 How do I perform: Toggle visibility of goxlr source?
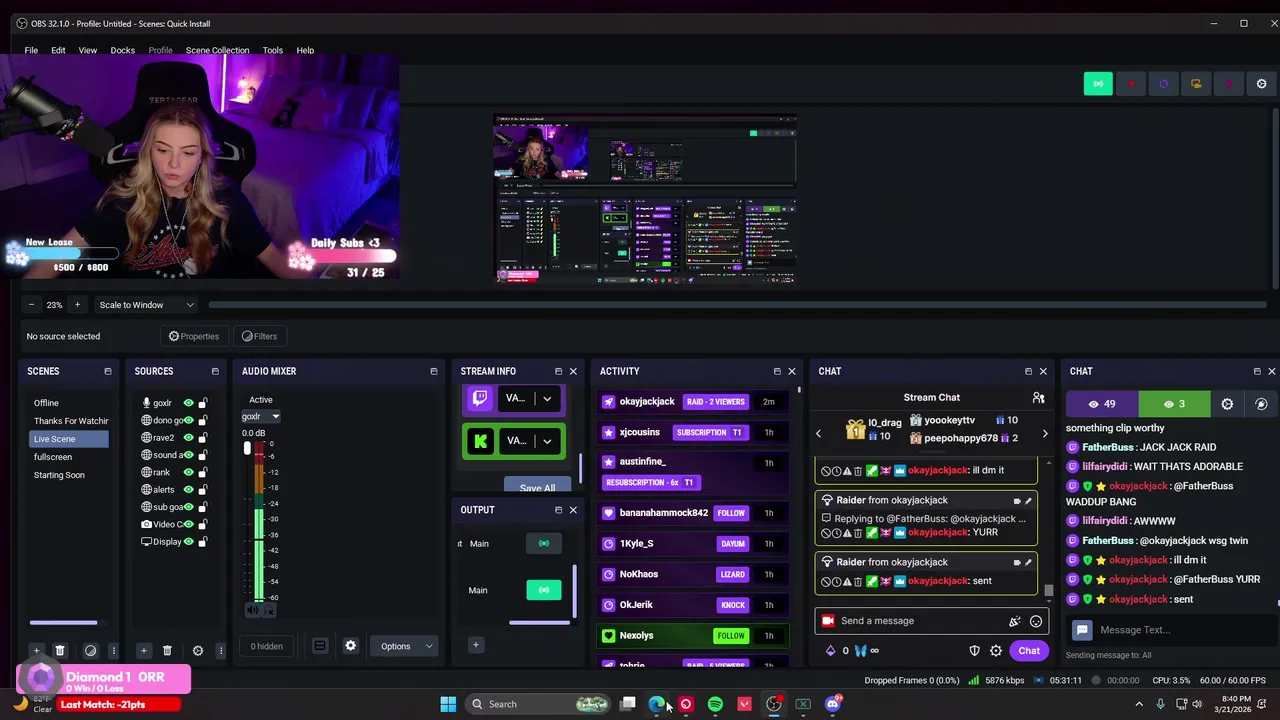(188, 403)
